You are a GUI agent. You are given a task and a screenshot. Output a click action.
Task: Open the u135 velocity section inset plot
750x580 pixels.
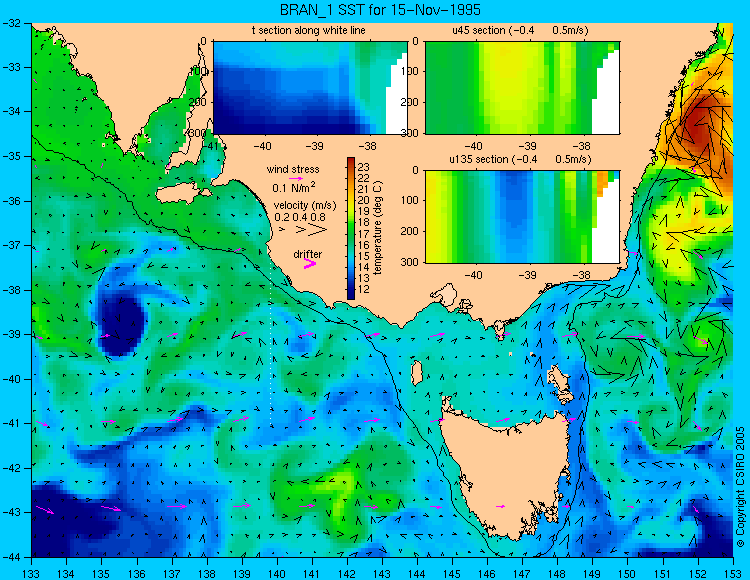tap(522, 217)
